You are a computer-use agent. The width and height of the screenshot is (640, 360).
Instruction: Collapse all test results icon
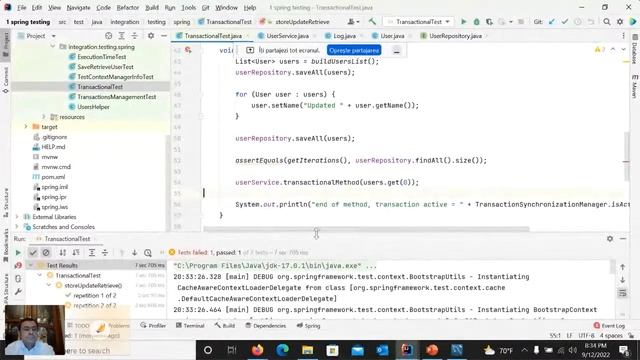[x=105, y=253]
